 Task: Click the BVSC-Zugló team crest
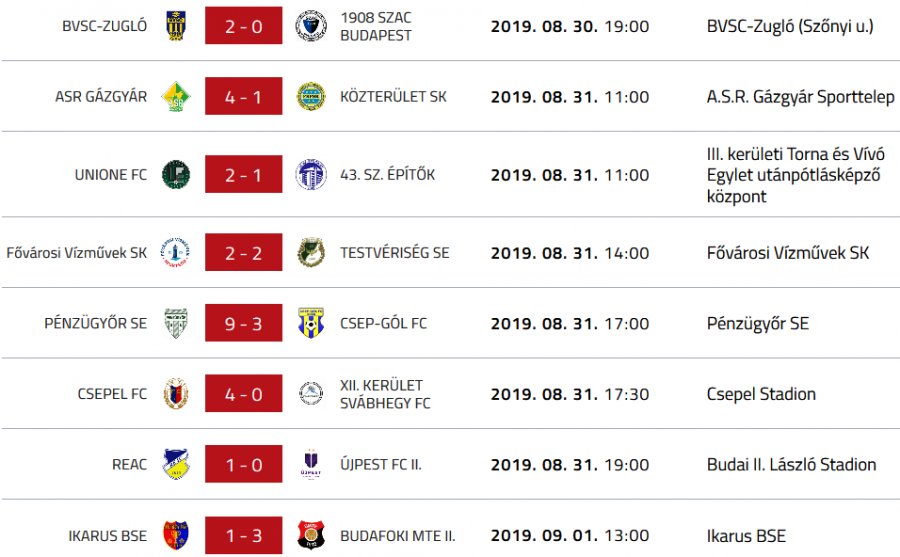pyautogui.click(x=176, y=26)
